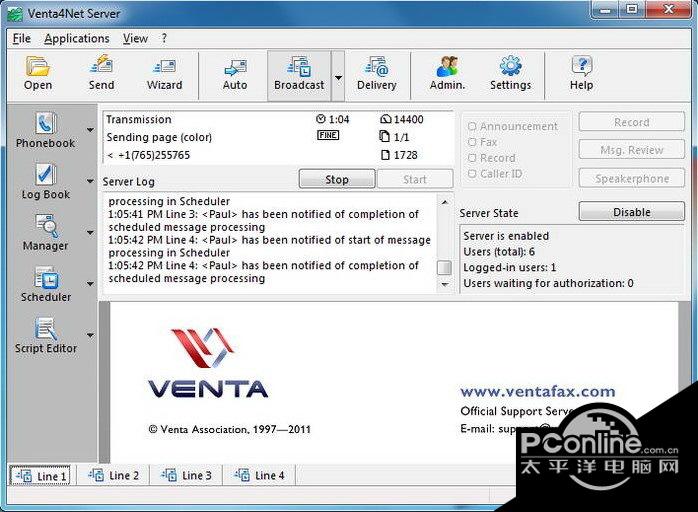This screenshot has width=698, height=512.
Task: Open the File menu
Action: [21, 39]
